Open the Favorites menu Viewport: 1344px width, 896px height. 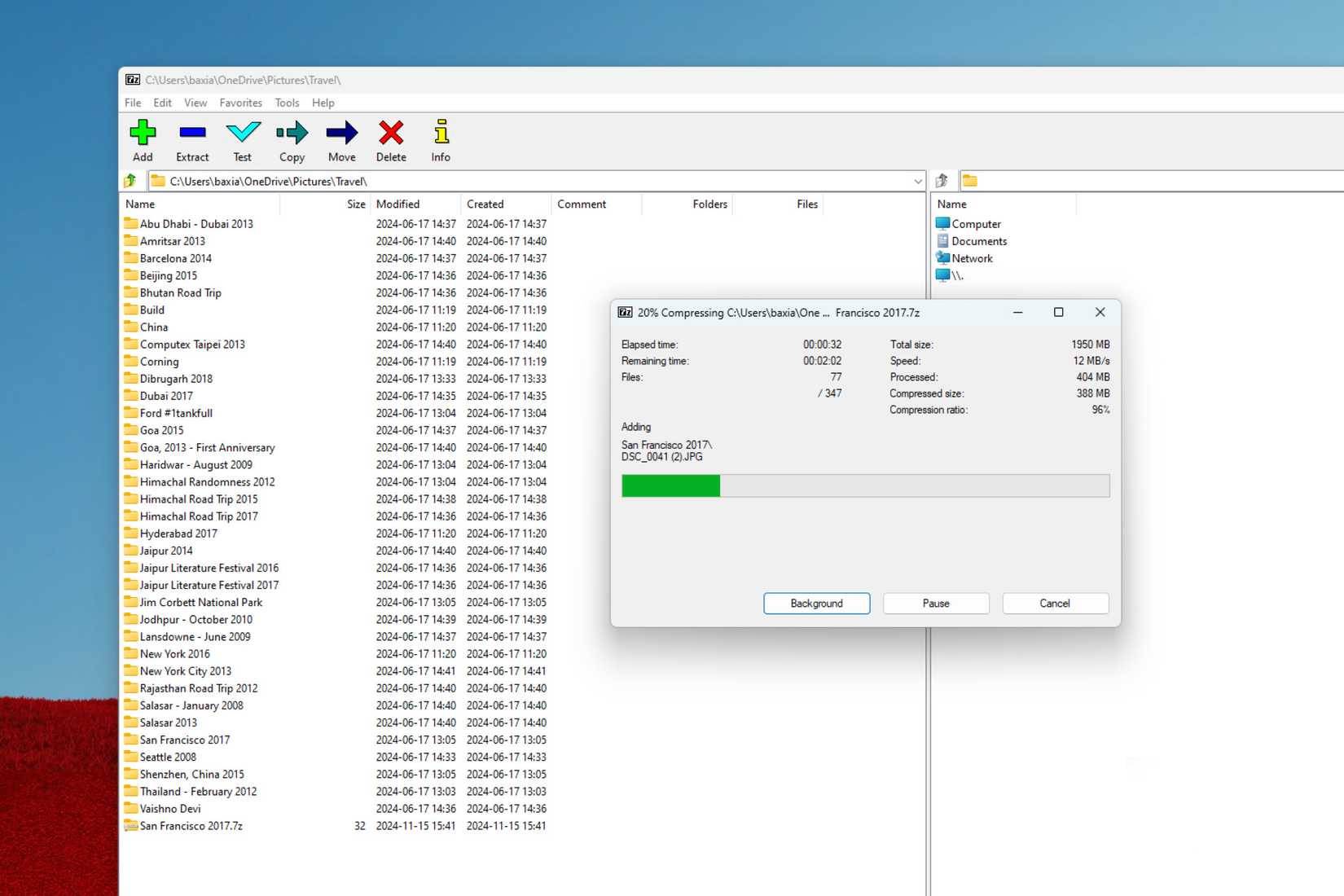click(240, 103)
